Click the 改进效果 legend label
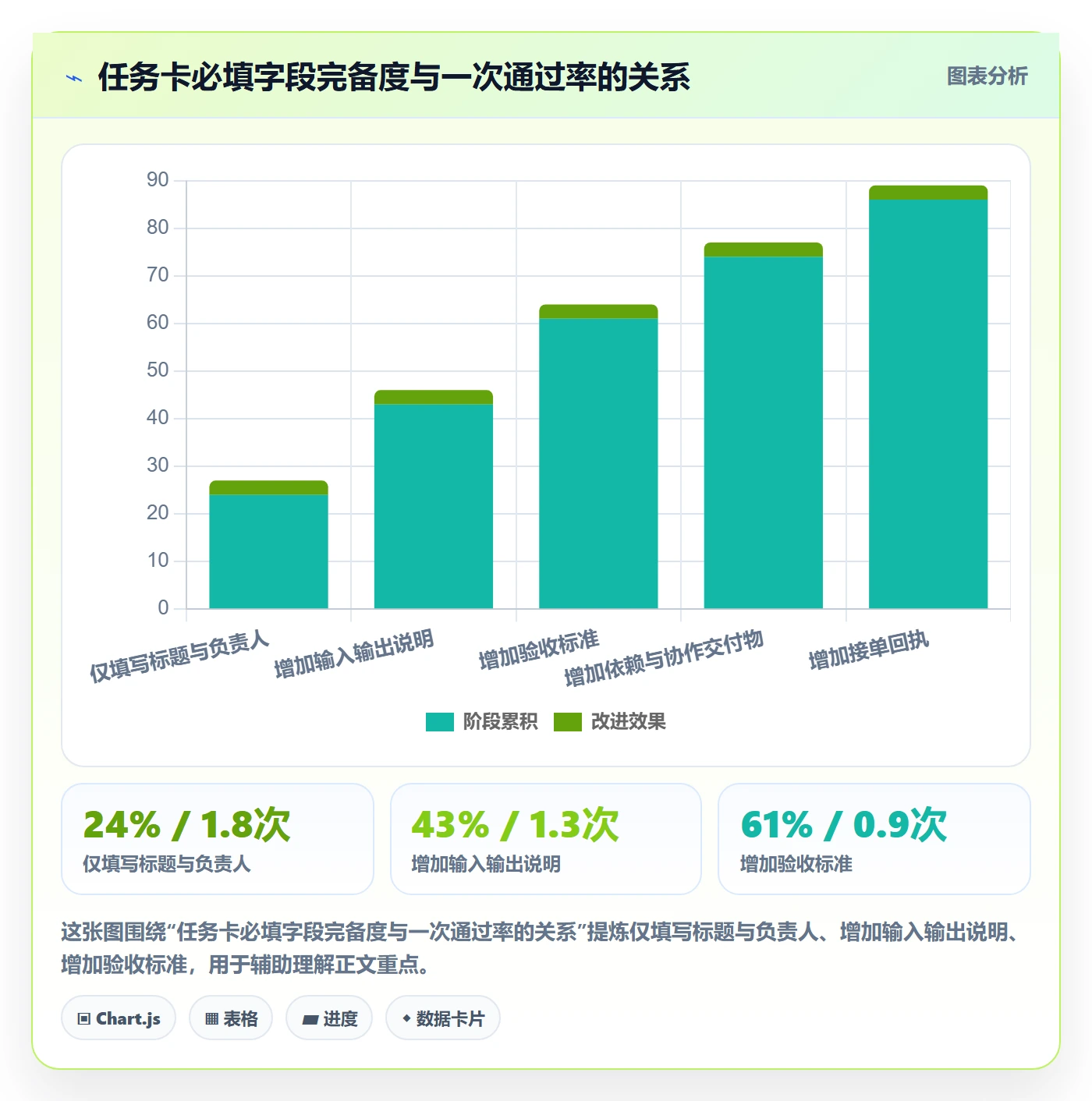Viewport: 1092px width, 1101px height. (628, 722)
